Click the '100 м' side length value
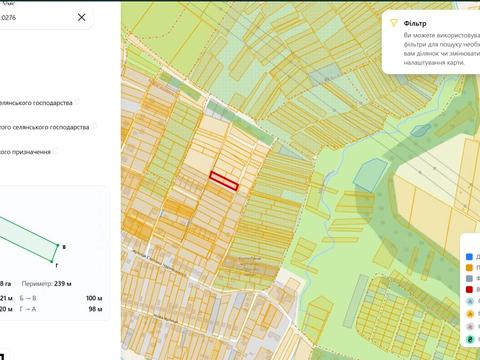 [x=94, y=298]
